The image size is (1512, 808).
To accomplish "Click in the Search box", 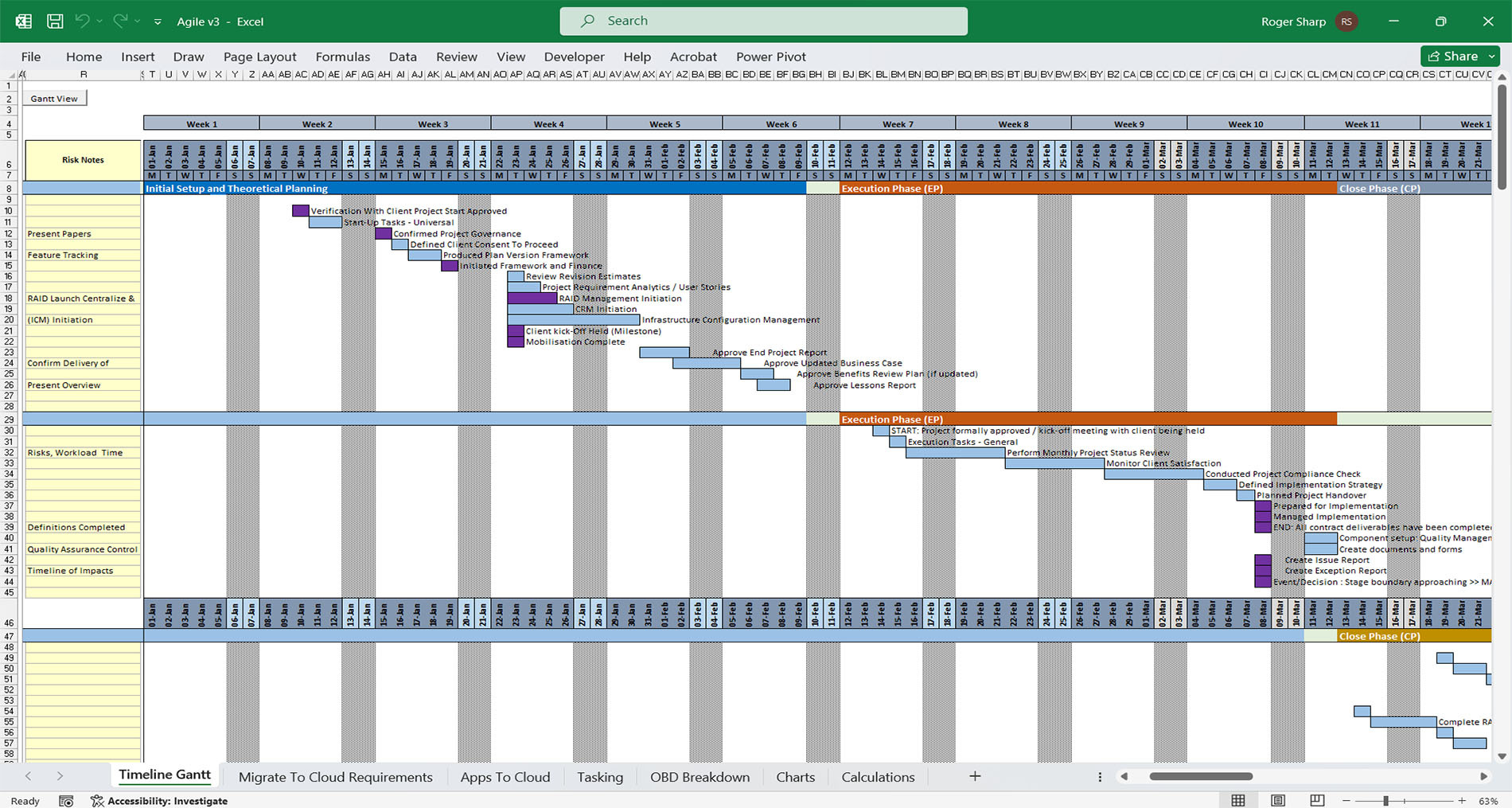I will click(x=763, y=21).
